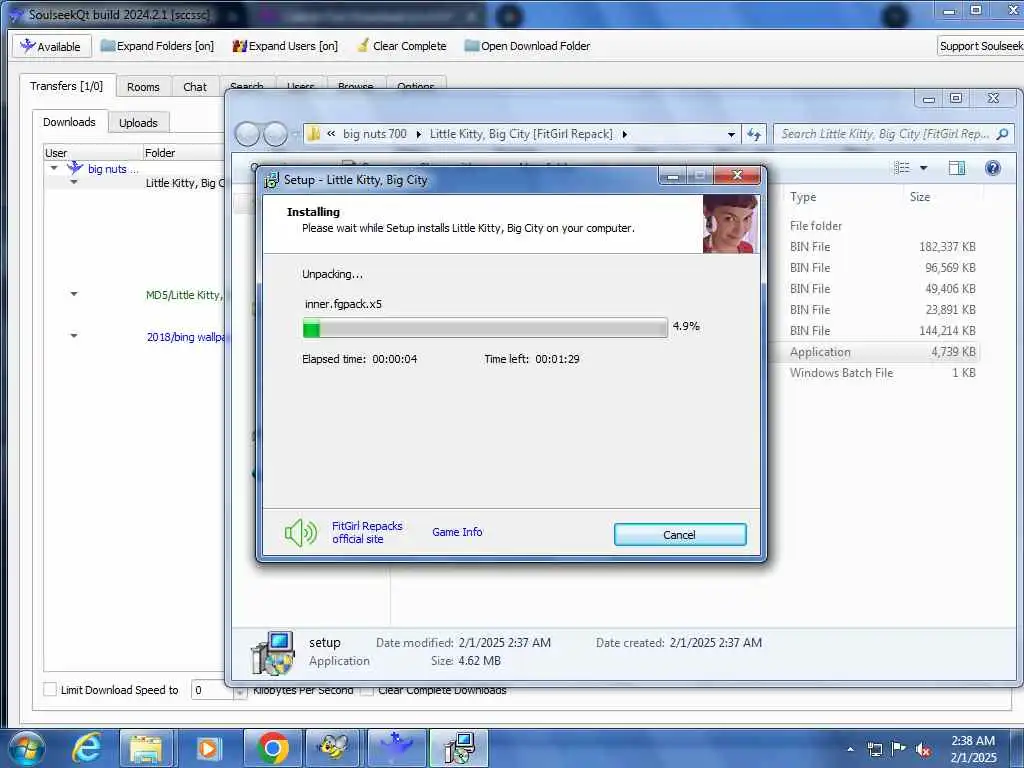Show hidden tray icons arrow
The height and width of the screenshot is (768, 1024).
[850, 750]
